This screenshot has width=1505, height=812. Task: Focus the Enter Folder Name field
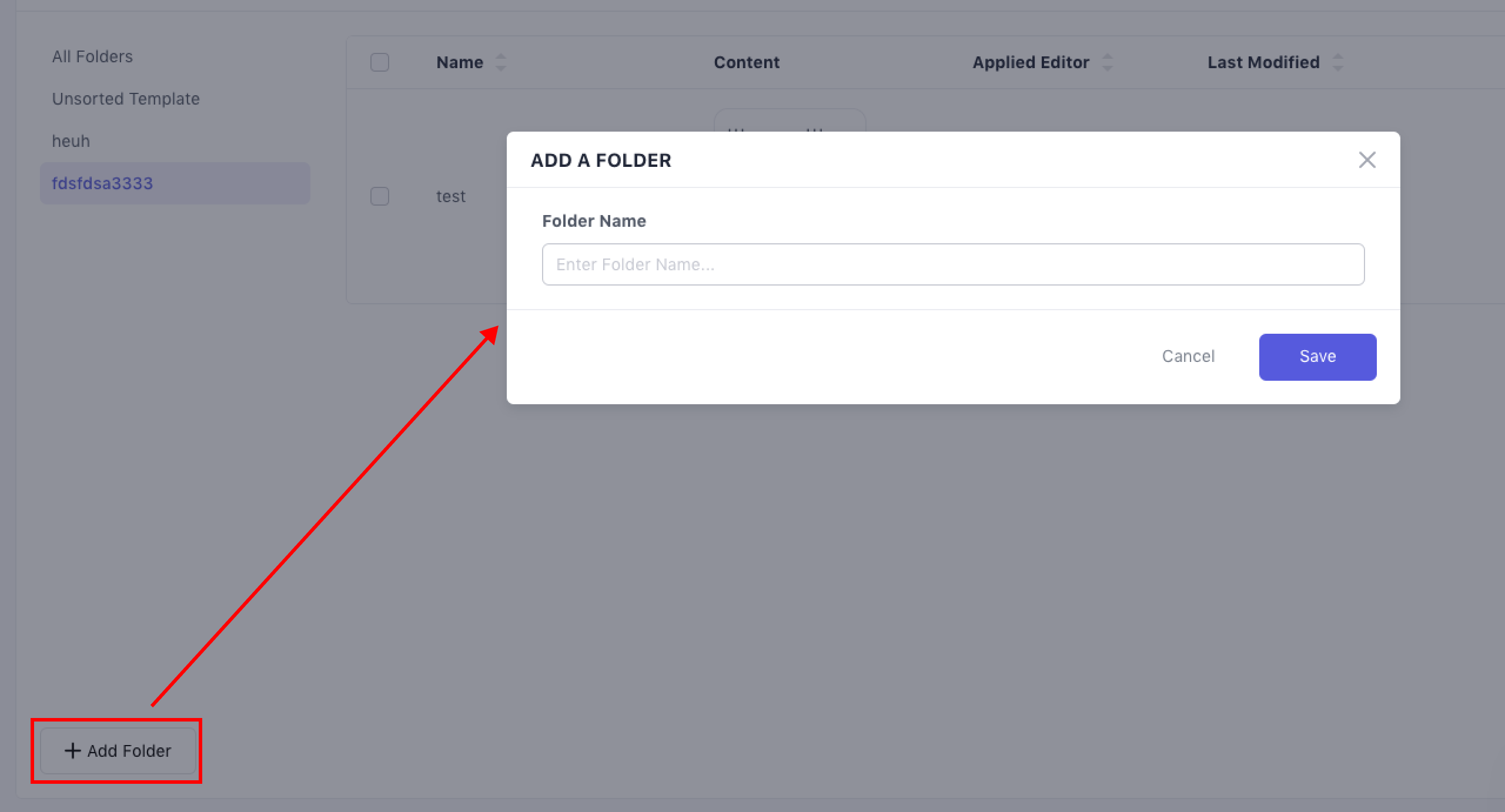[x=952, y=264]
